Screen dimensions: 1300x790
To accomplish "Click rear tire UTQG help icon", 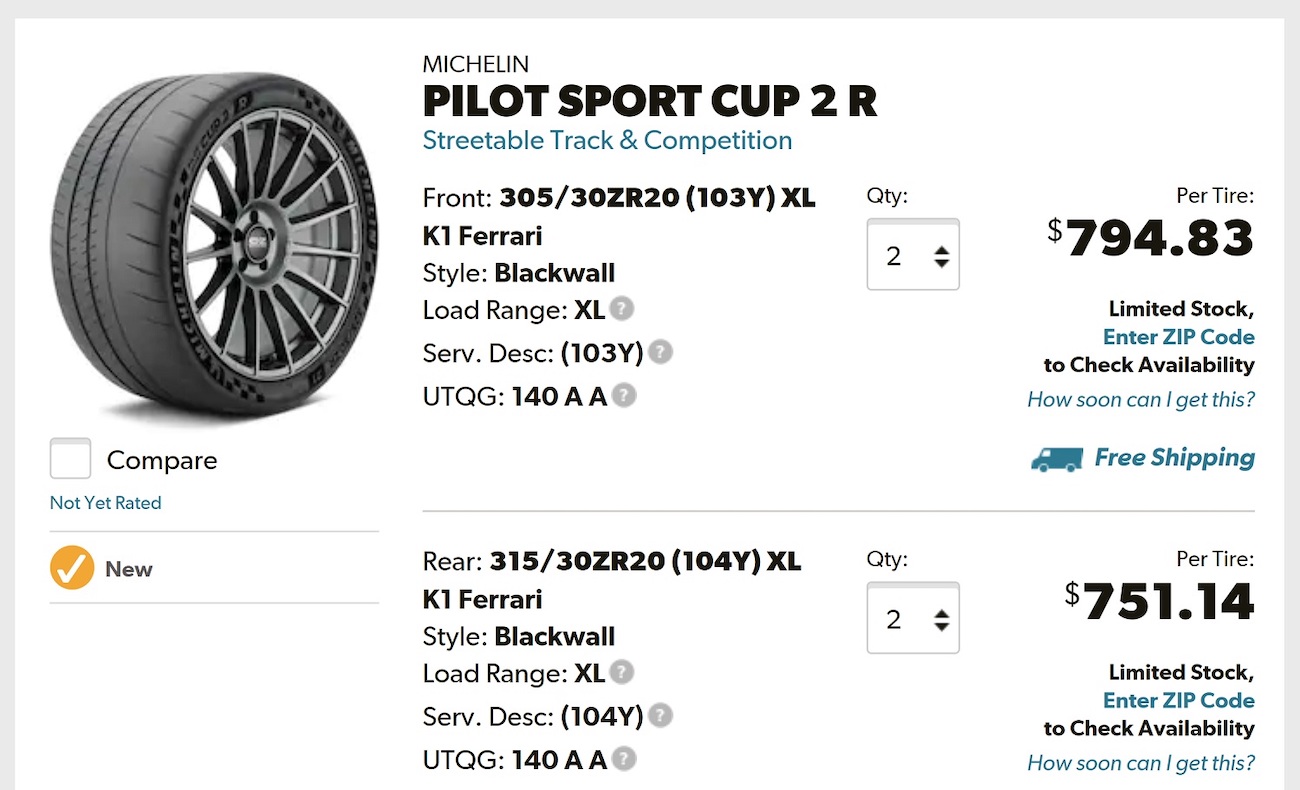I will click(624, 759).
